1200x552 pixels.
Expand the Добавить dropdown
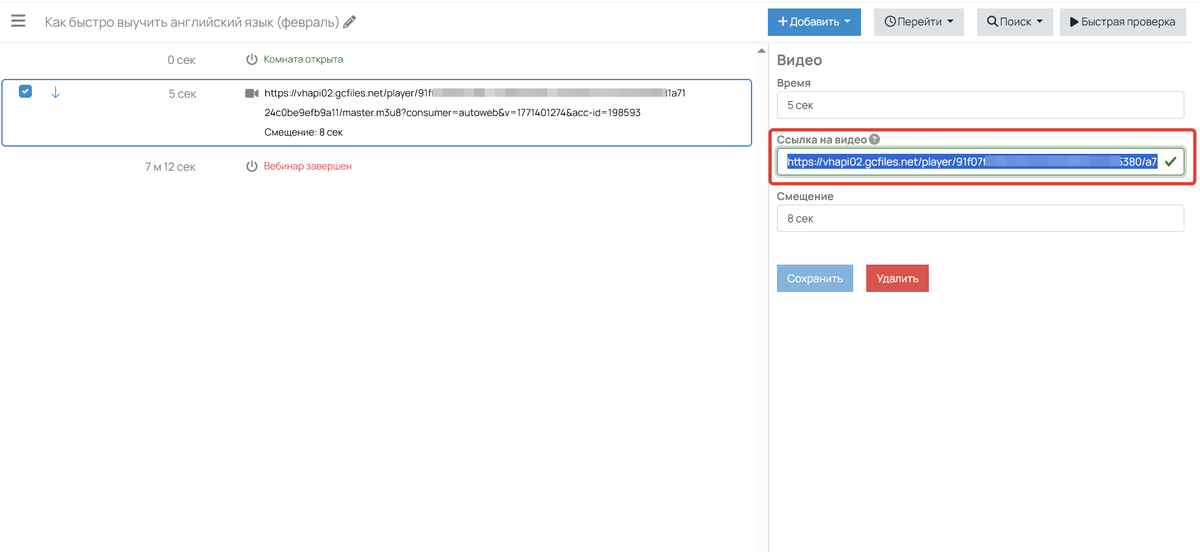coord(814,22)
